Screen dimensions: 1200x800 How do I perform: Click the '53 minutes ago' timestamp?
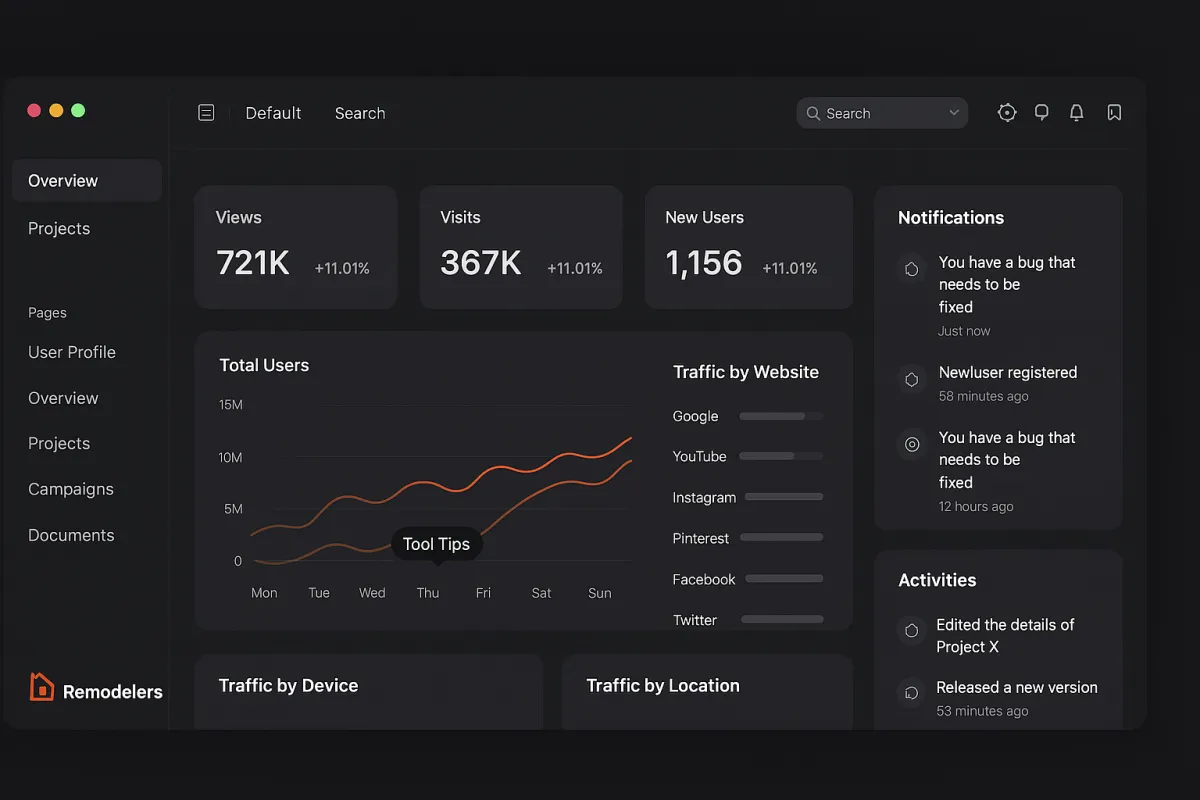tap(982, 711)
